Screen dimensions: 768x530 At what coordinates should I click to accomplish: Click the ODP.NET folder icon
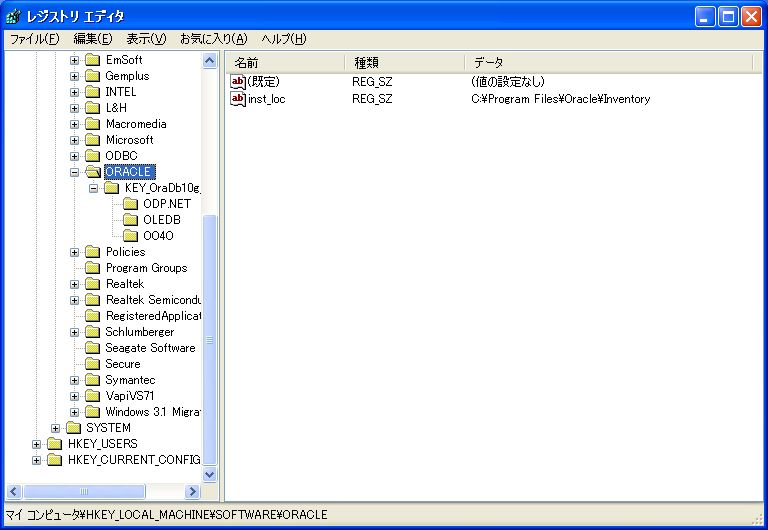[130, 204]
